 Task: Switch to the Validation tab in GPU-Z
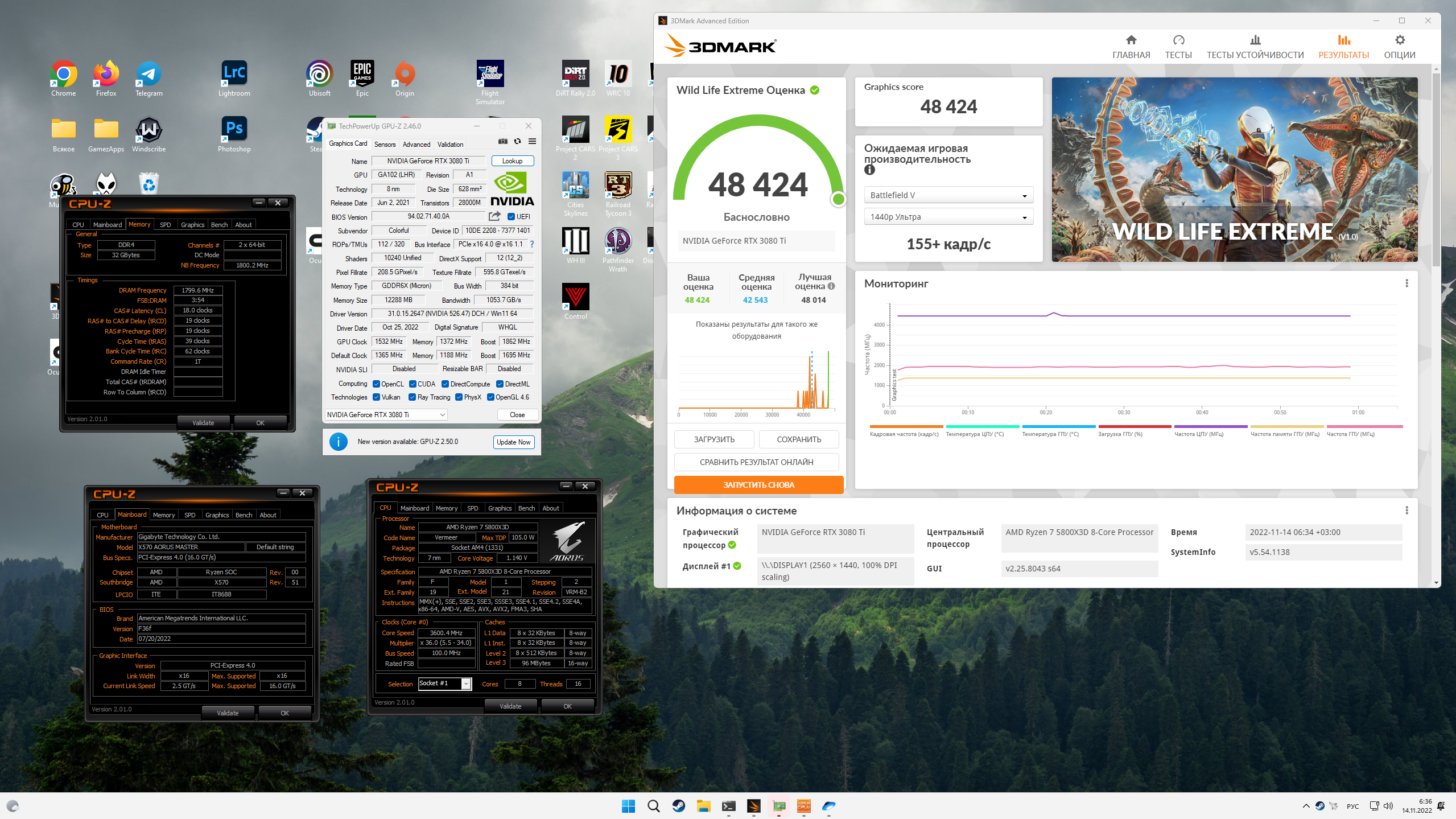point(450,144)
